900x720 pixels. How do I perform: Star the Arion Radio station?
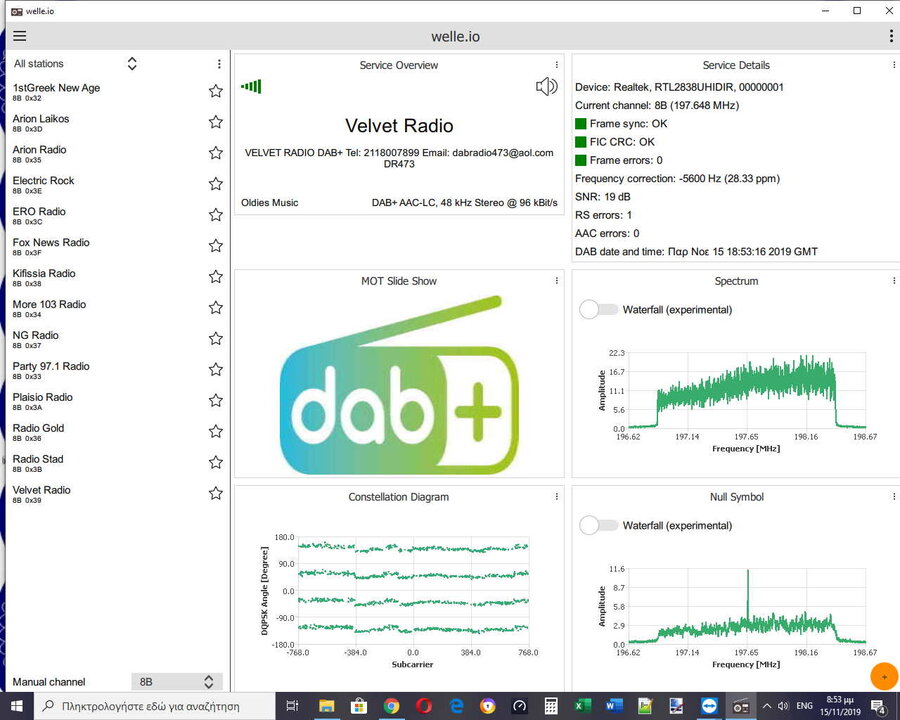(216, 153)
